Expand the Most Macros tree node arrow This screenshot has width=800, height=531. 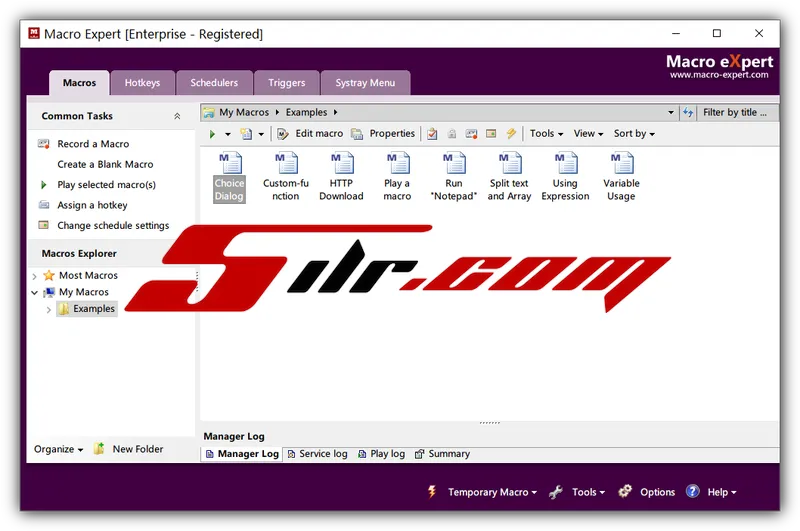tap(34, 276)
